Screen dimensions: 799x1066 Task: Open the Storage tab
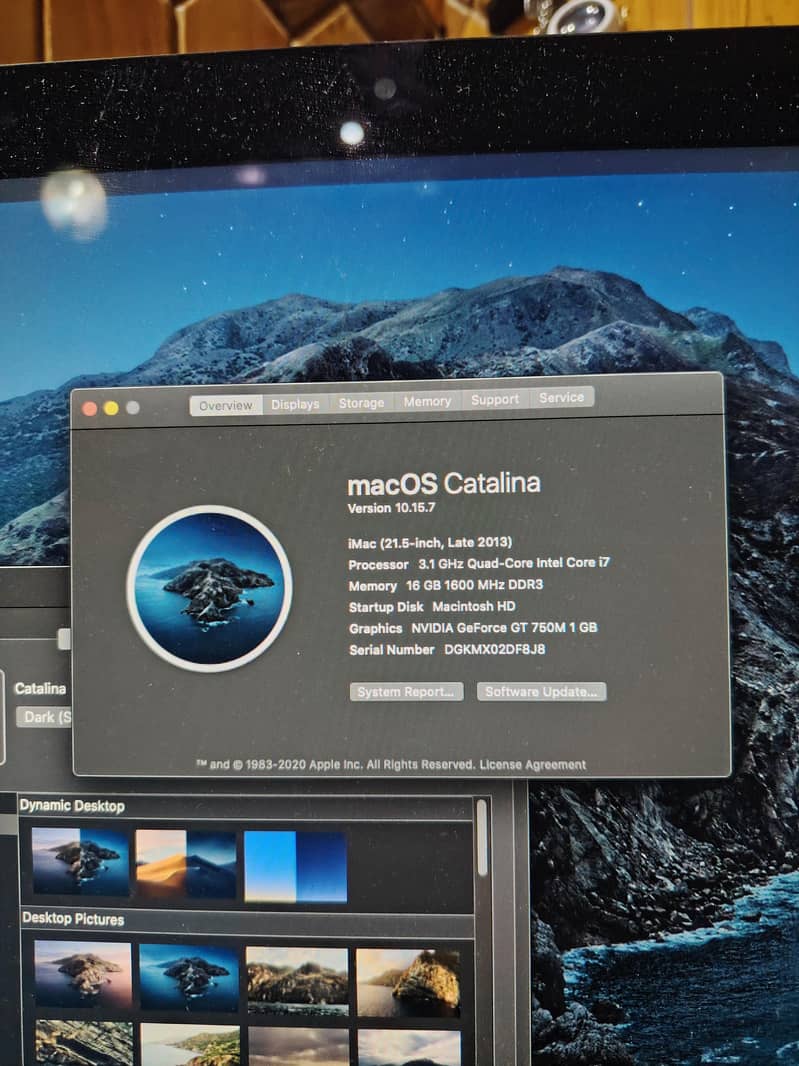[x=361, y=402]
